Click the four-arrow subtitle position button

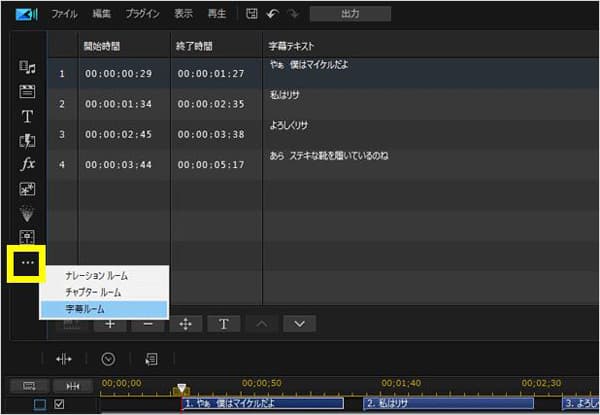pyautogui.click(x=185, y=323)
